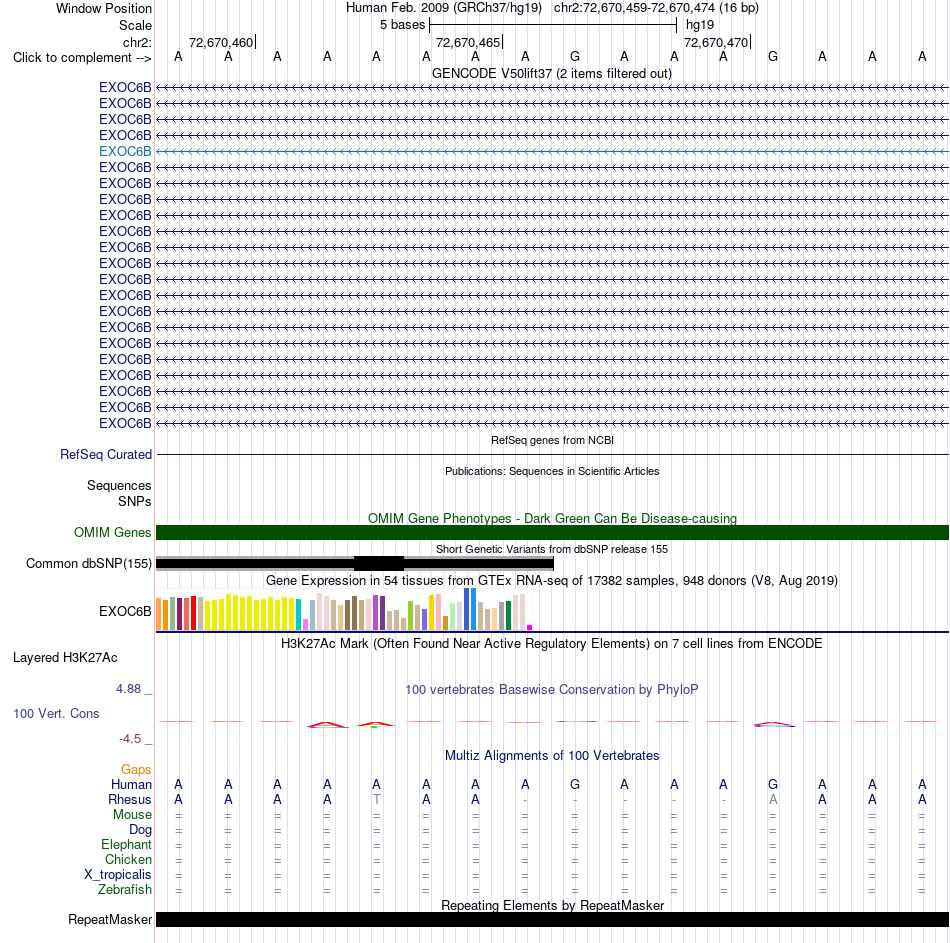Click the 72,670,465 ruler coordinate
This screenshot has height=943, width=950.
tap(468, 42)
